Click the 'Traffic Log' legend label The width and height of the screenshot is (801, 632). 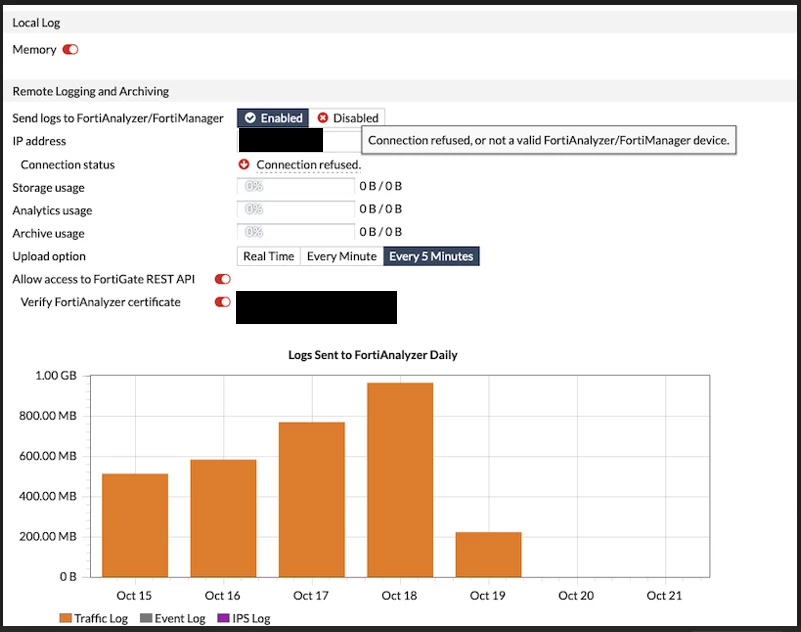[101, 618]
